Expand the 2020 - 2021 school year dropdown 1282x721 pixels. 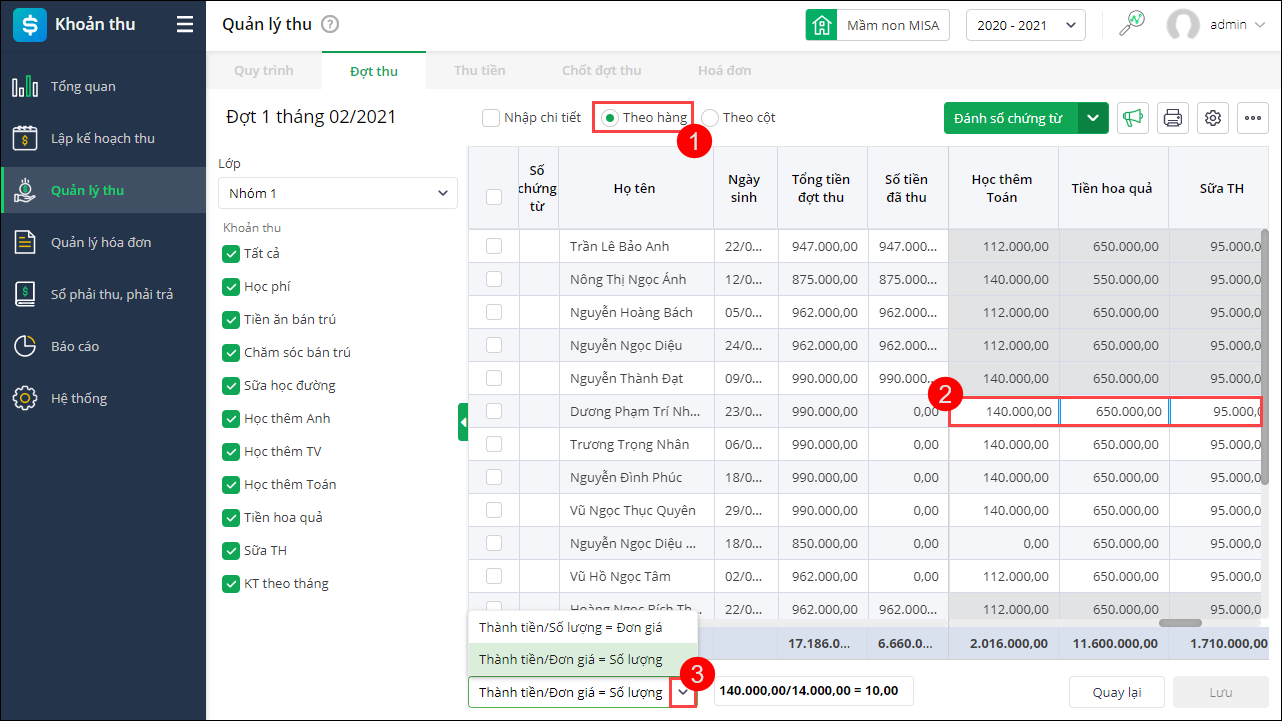(1025, 25)
